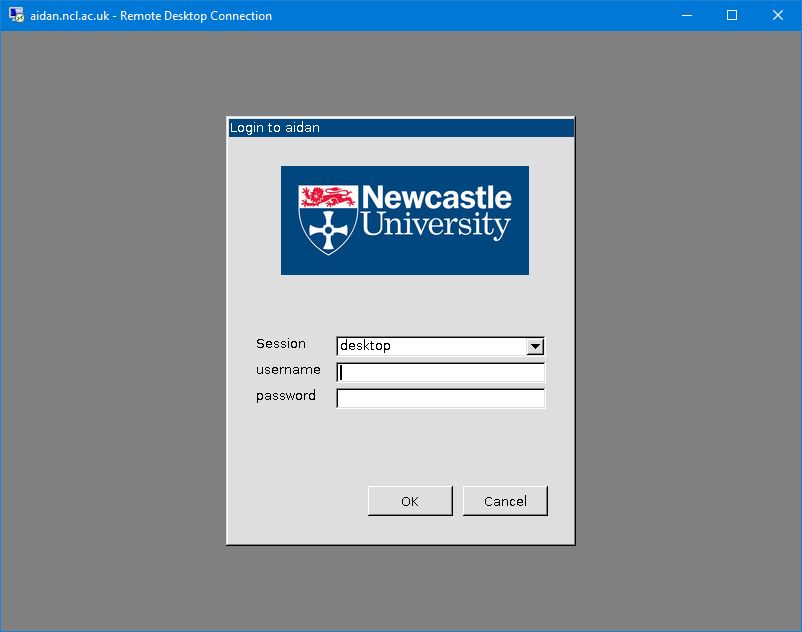Maximize the Remote Desktop Connection window
Image resolution: width=802 pixels, height=632 pixels.
(732, 15)
